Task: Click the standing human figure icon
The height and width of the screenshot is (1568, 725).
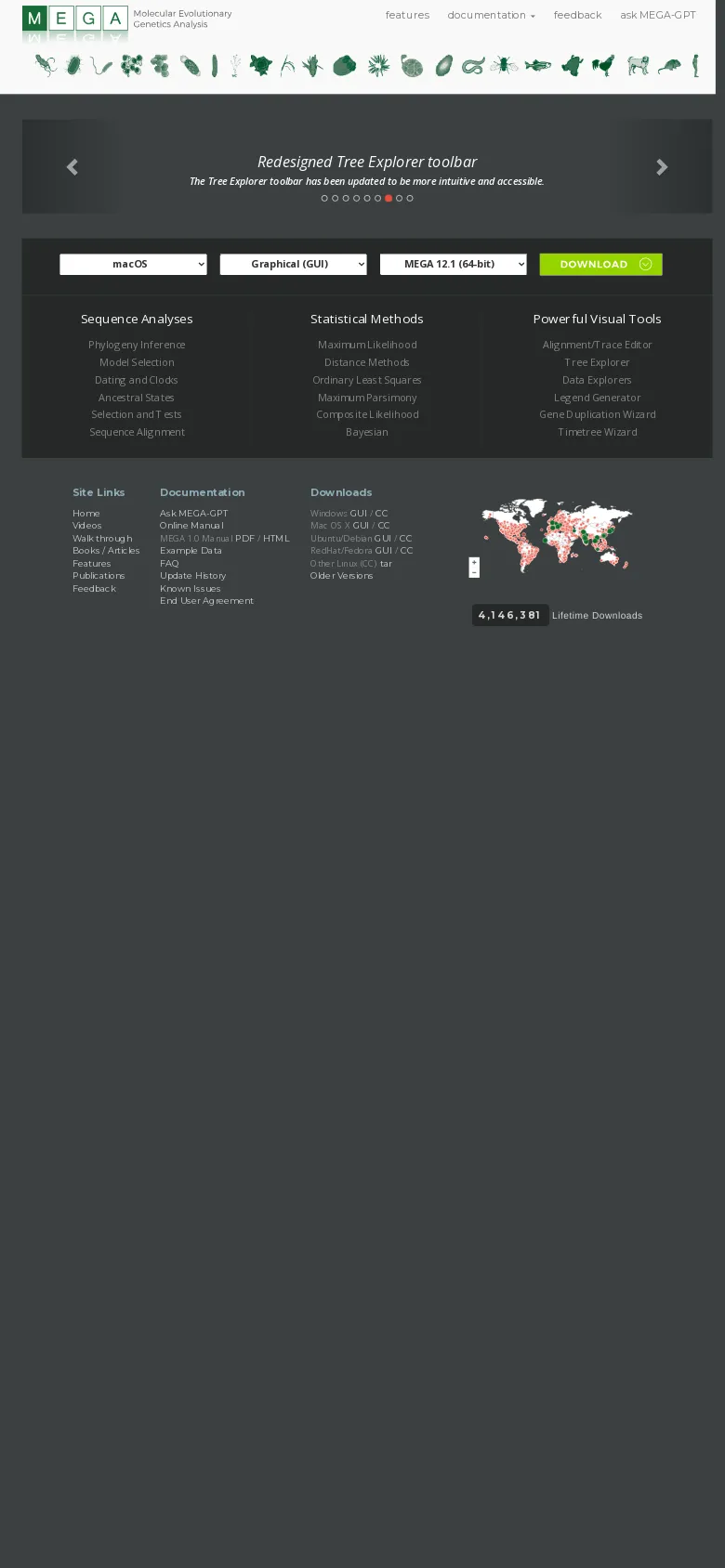Action: click(695, 65)
